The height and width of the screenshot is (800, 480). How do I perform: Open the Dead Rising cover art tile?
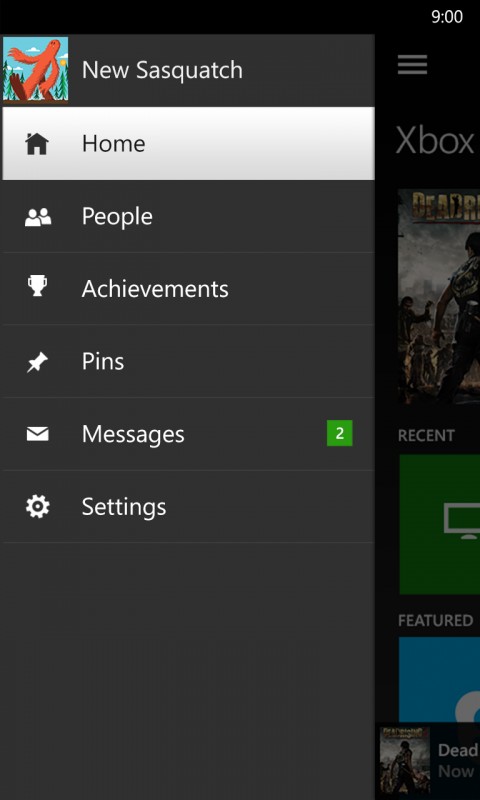point(439,296)
